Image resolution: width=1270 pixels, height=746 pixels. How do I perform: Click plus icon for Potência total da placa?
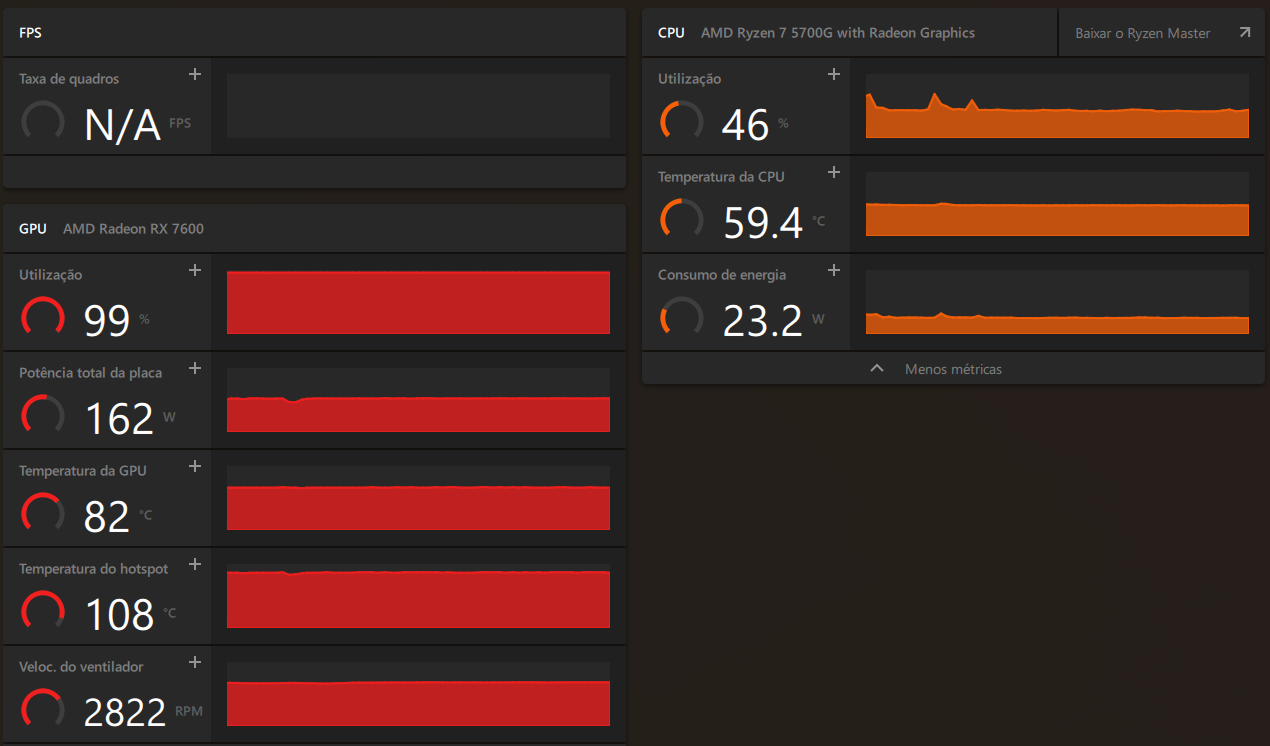tap(195, 368)
